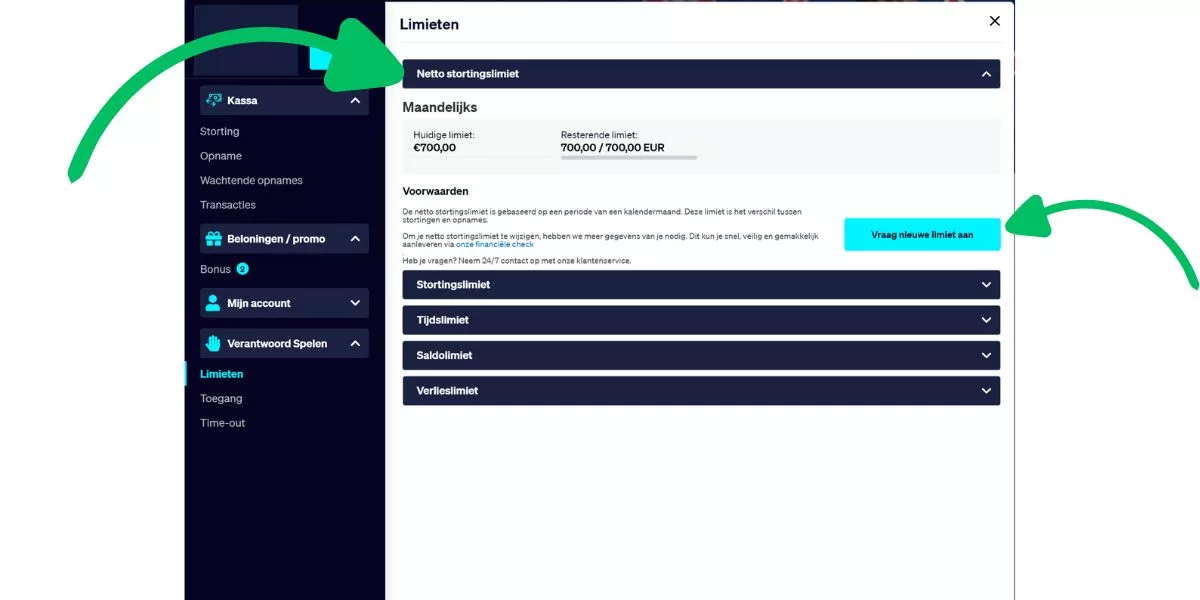Go to Wachtende opnames
Screen dimensions: 1200x600
(251, 180)
